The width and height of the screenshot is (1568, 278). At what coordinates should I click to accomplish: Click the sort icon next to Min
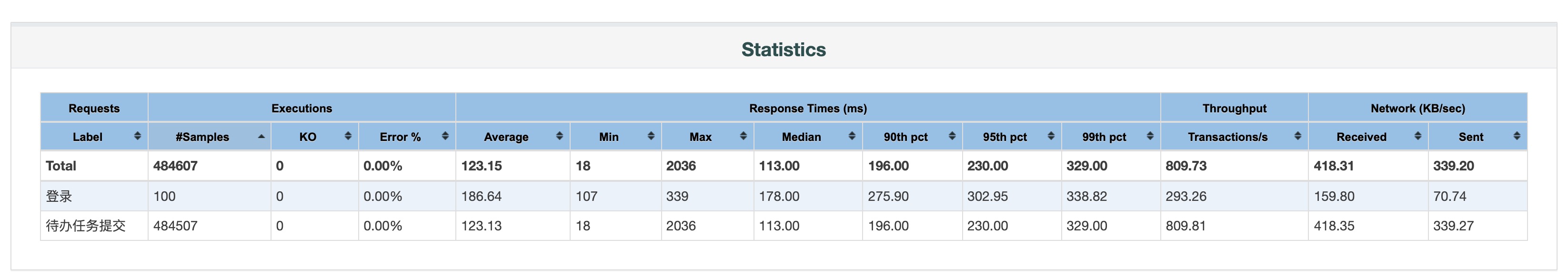(651, 136)
